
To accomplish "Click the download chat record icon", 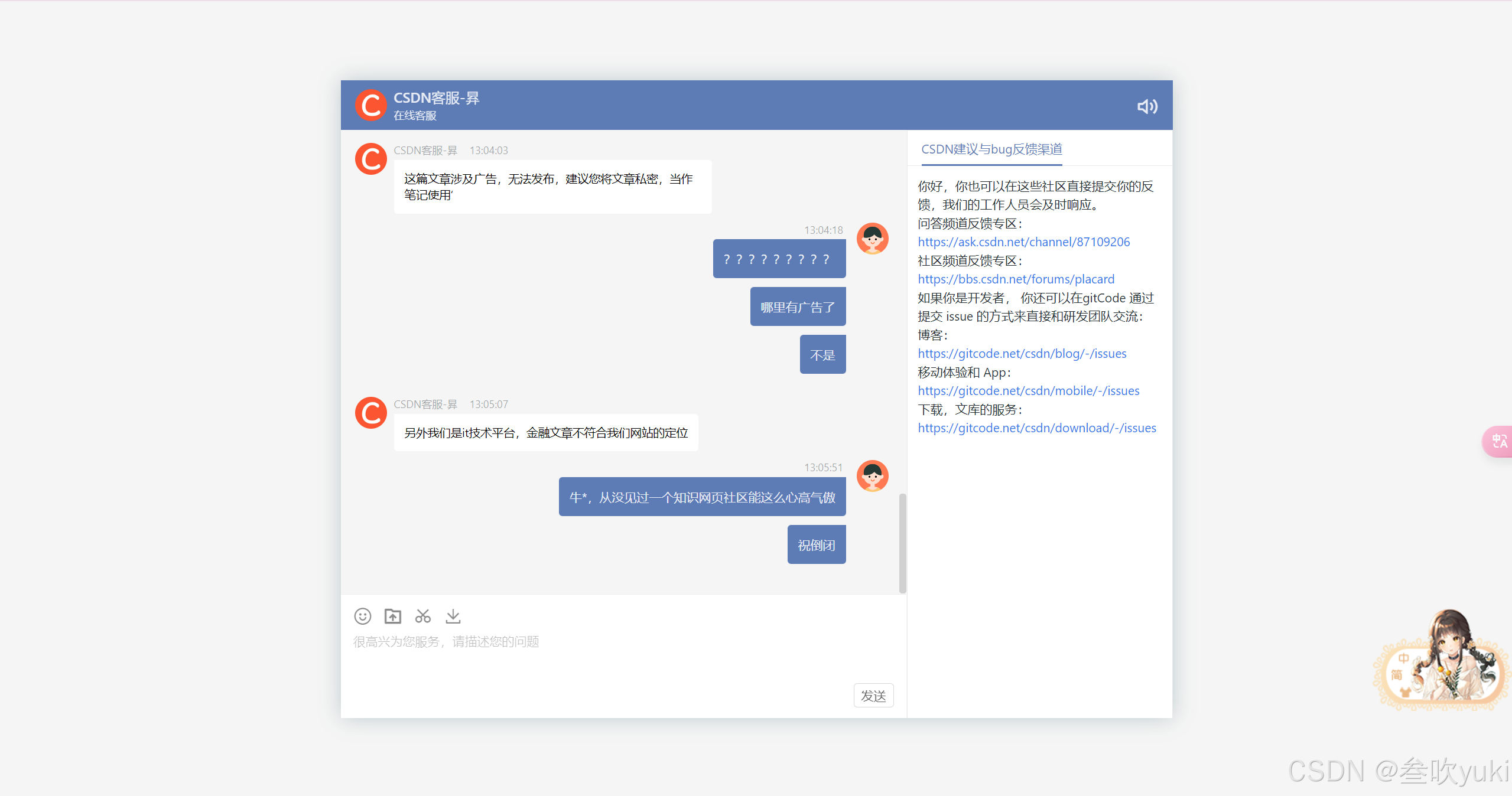I will coord(453,616).
